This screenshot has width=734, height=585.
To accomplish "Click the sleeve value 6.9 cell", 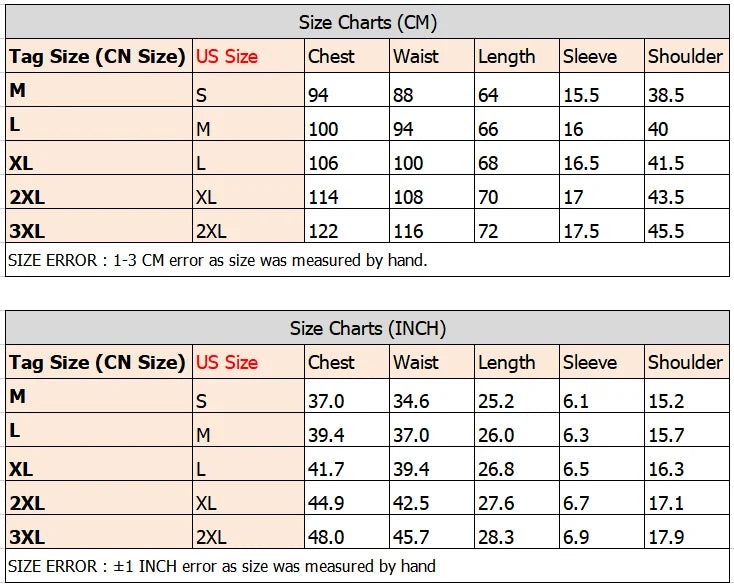I will click(576, 537).
